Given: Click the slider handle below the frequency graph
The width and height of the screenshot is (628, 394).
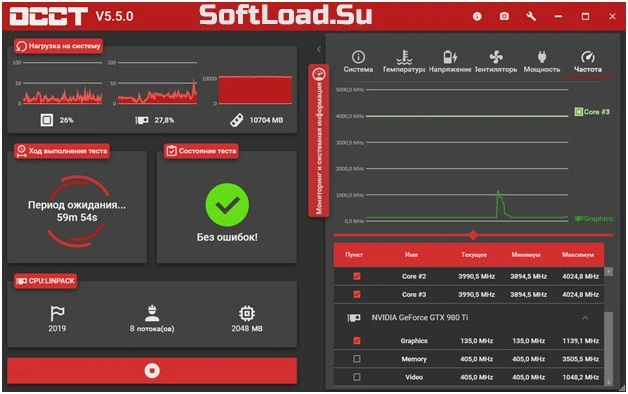Looking at the screenshot, I should click(473, 235).
